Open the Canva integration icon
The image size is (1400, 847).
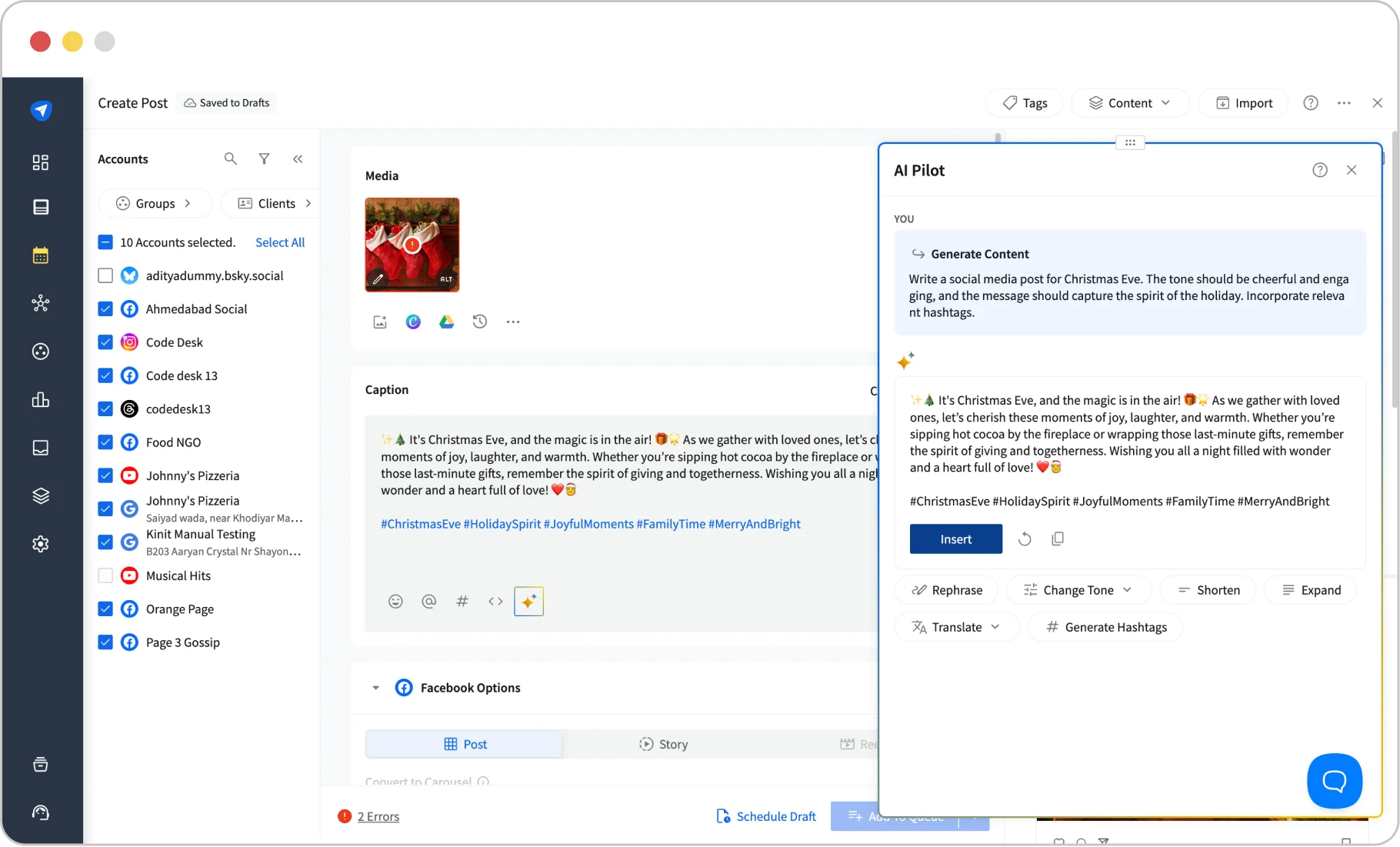pyautogui.click(x=413, y=322)
